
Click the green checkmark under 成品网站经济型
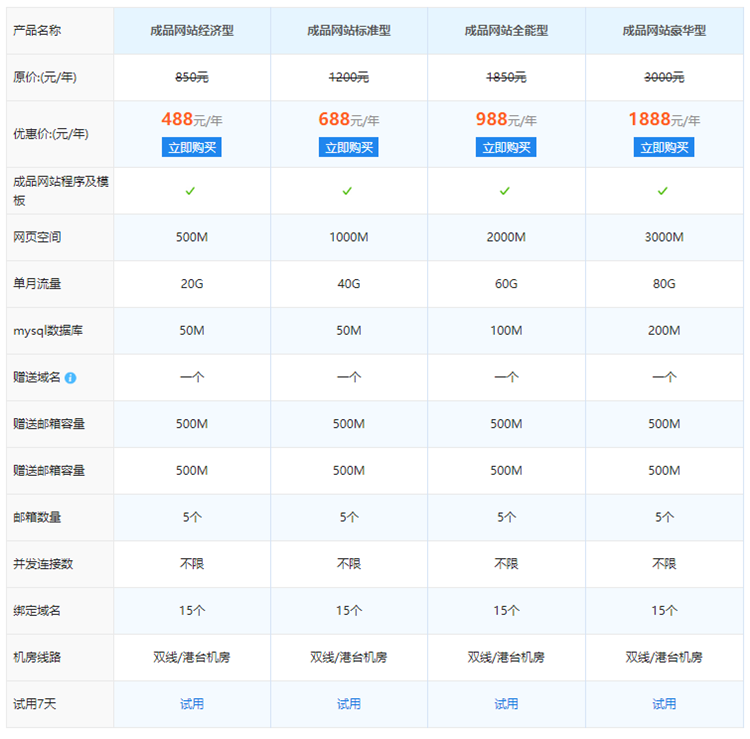click(191, 191)
